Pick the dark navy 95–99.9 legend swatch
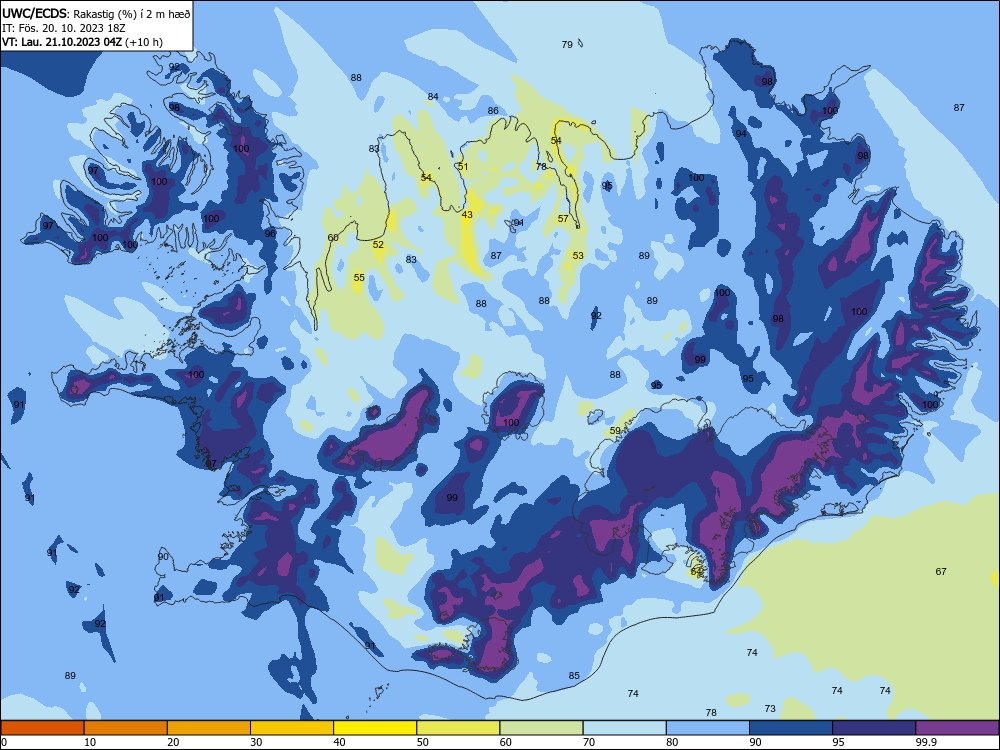The width and height of the screenshot is (1000, 750). pos(874,728)
